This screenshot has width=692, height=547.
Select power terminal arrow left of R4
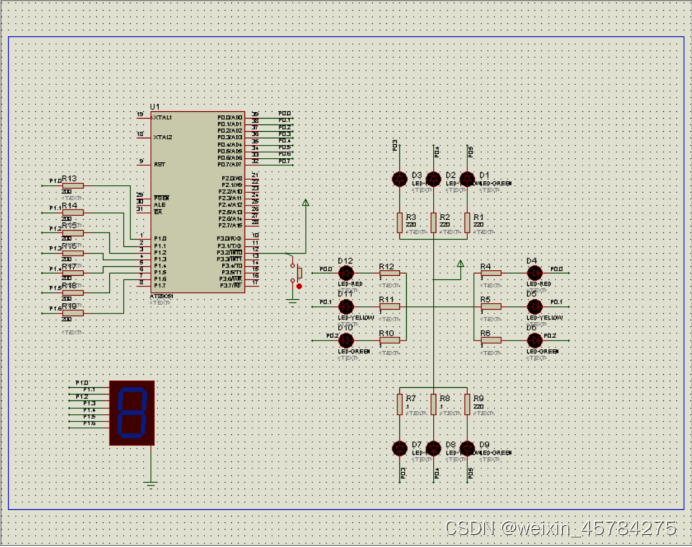point(460,264)
